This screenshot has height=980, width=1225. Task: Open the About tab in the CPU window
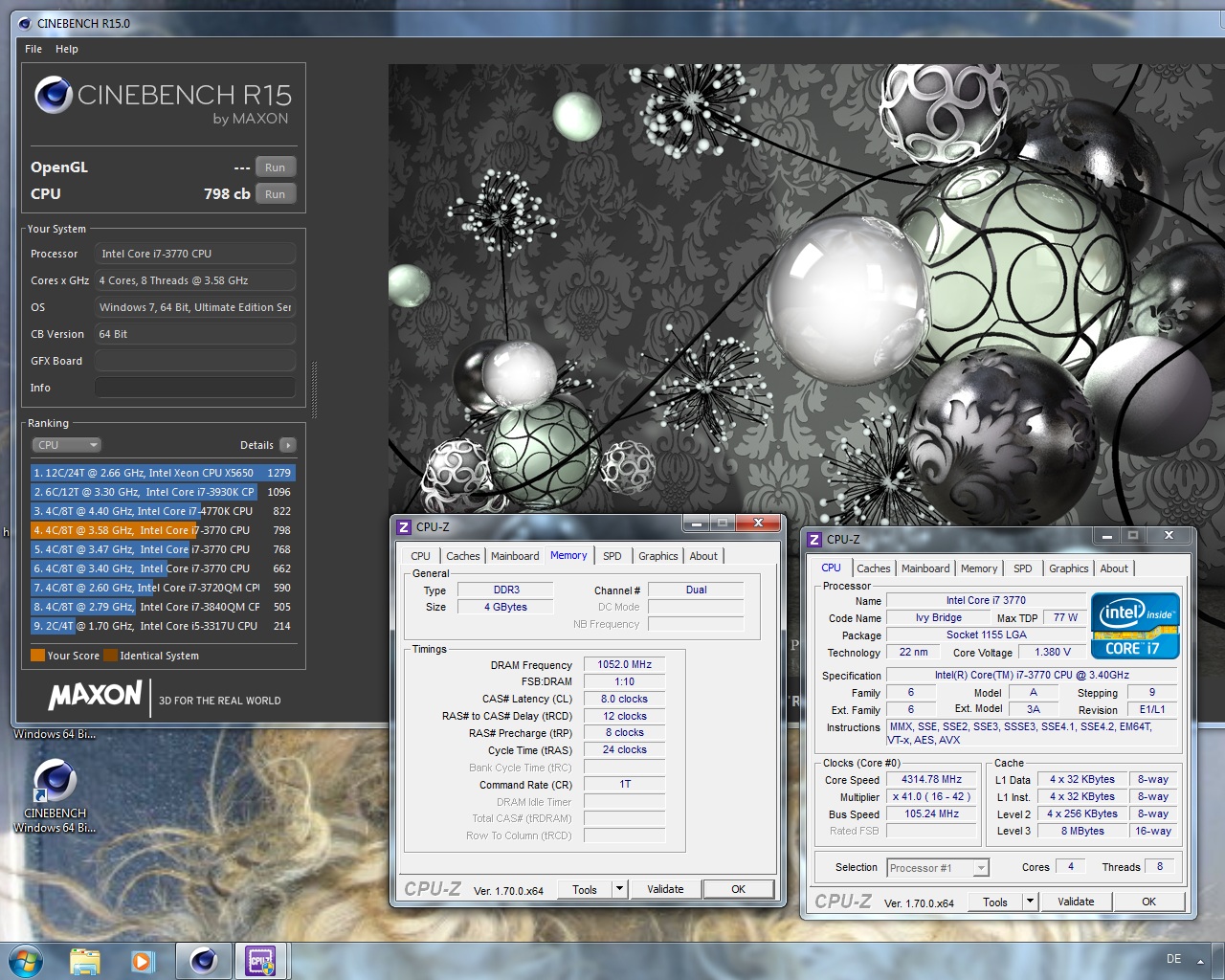[x=1114, y=568]
